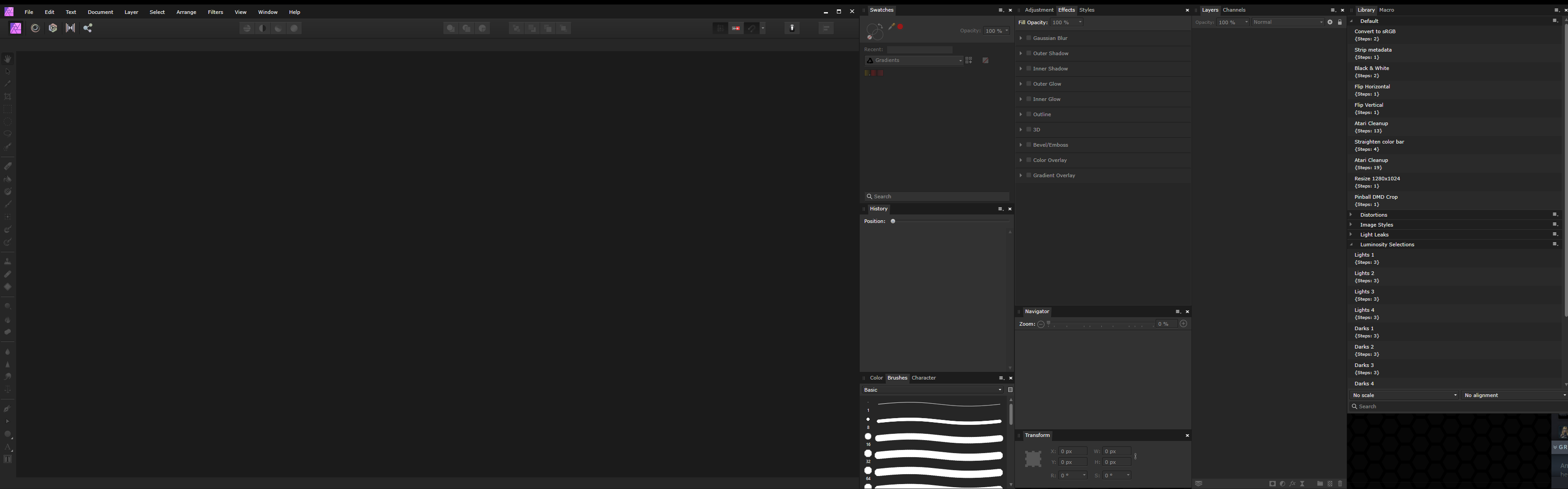
Task: Enable the Outline effect checkbox
Action: click(x=1029, y=114)
